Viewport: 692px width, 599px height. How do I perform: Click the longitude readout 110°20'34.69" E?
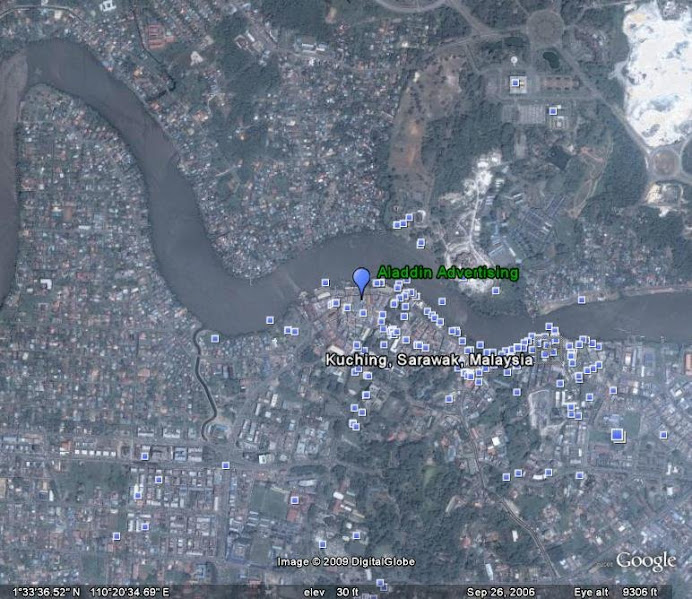129,592
